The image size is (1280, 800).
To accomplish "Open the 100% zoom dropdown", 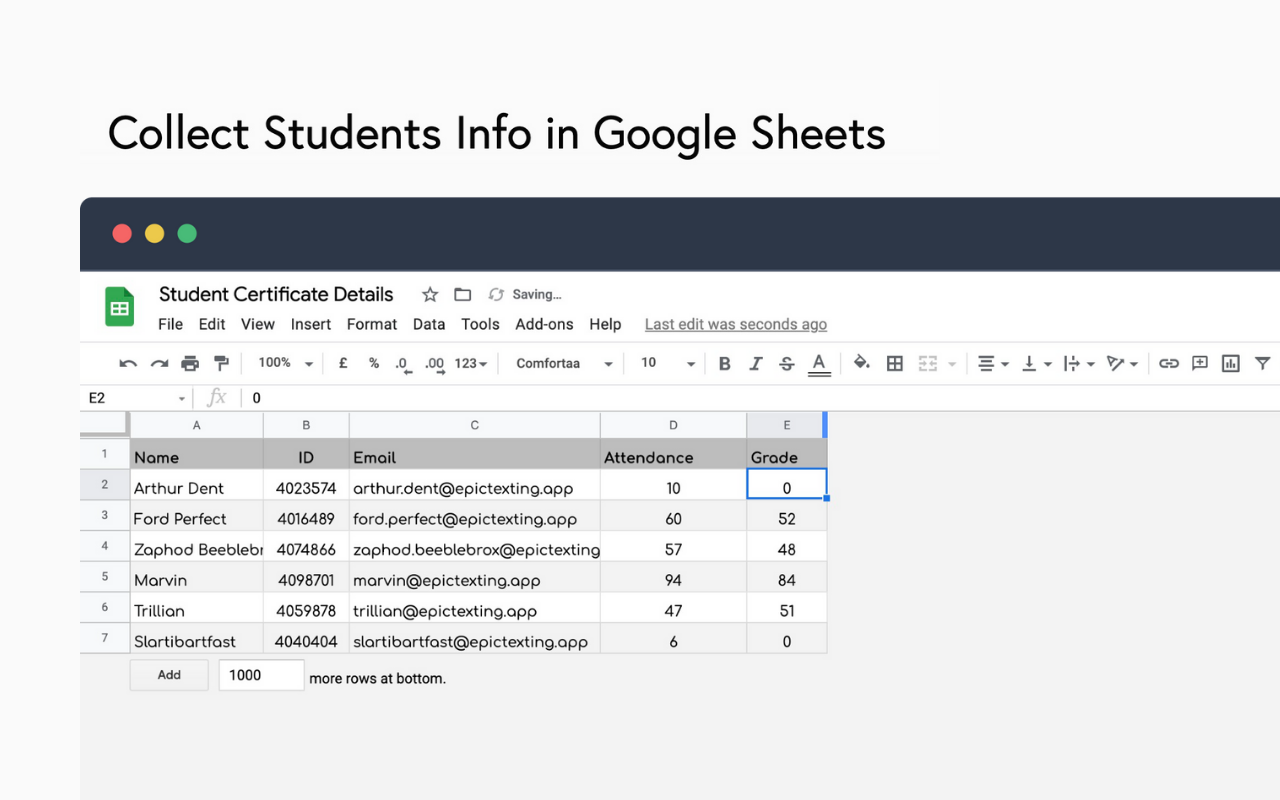I will (x=285, y=364).
